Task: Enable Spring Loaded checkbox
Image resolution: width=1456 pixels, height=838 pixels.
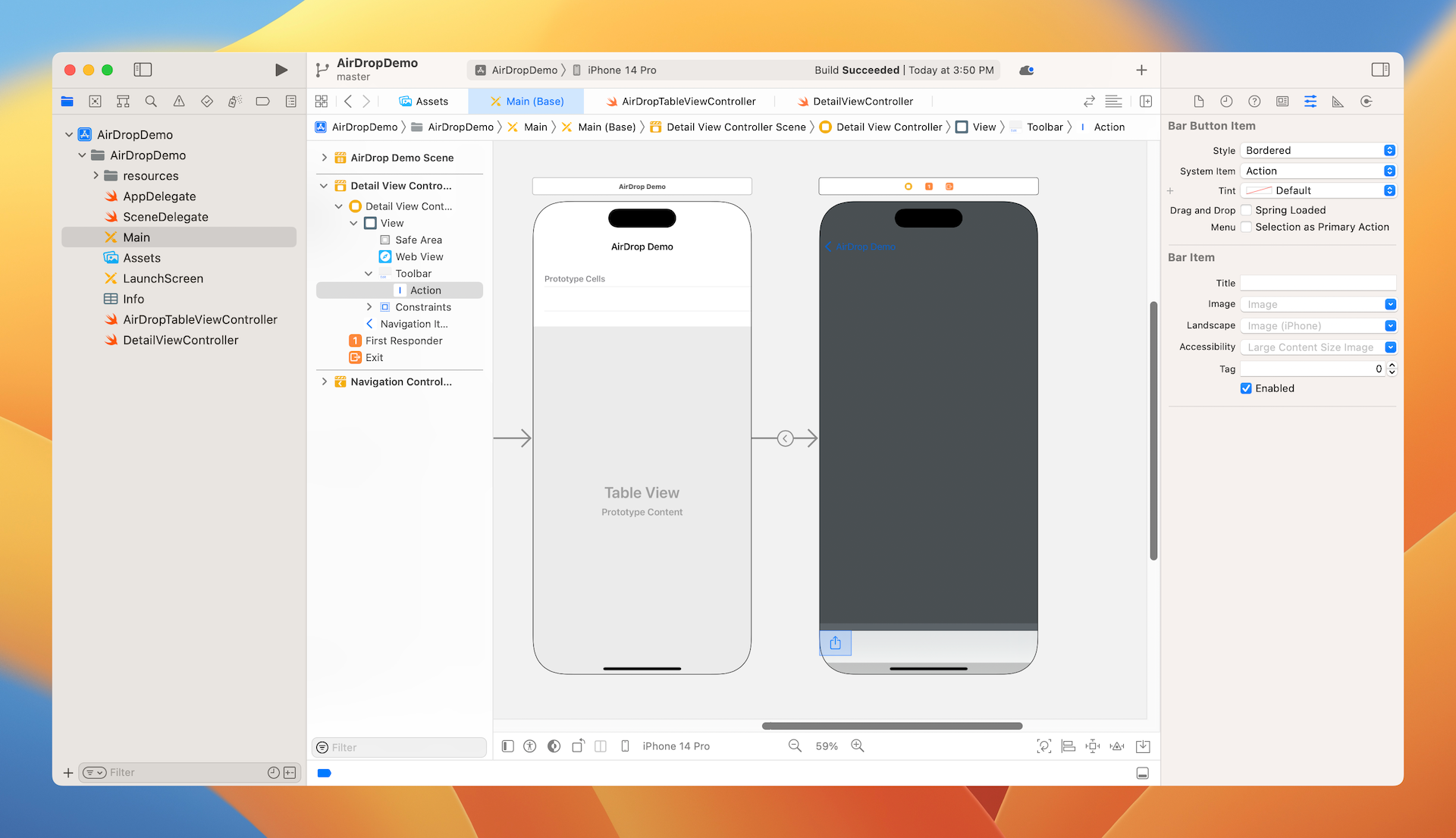Action: [x=1246, y=210]
